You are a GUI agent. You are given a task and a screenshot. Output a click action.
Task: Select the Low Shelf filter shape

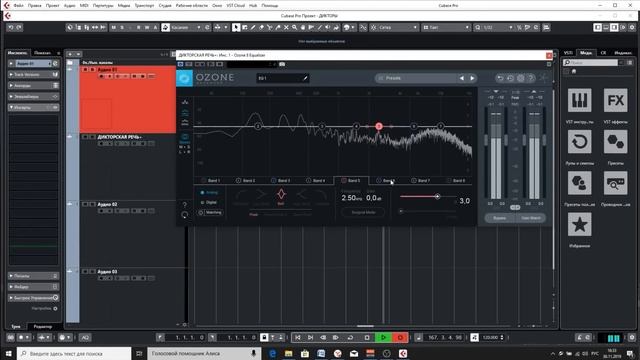(x=261, y=194)
